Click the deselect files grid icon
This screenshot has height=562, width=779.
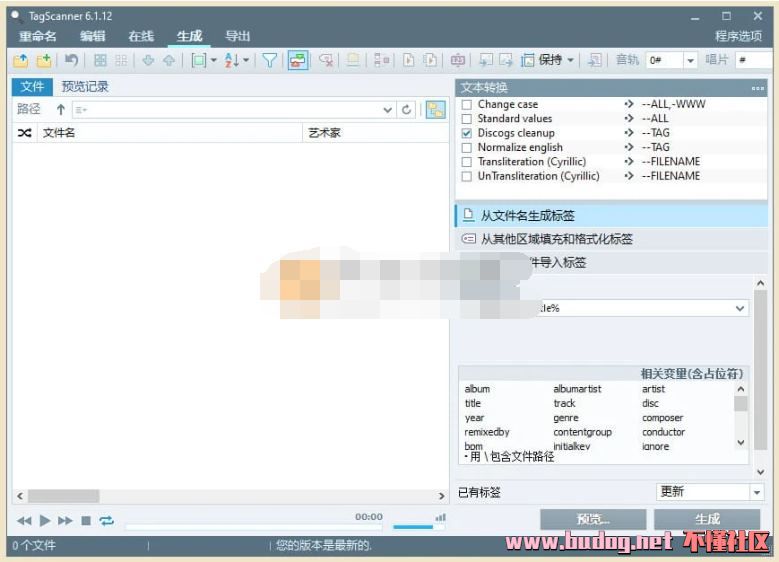pyautogui.click(x=121, y=61)
